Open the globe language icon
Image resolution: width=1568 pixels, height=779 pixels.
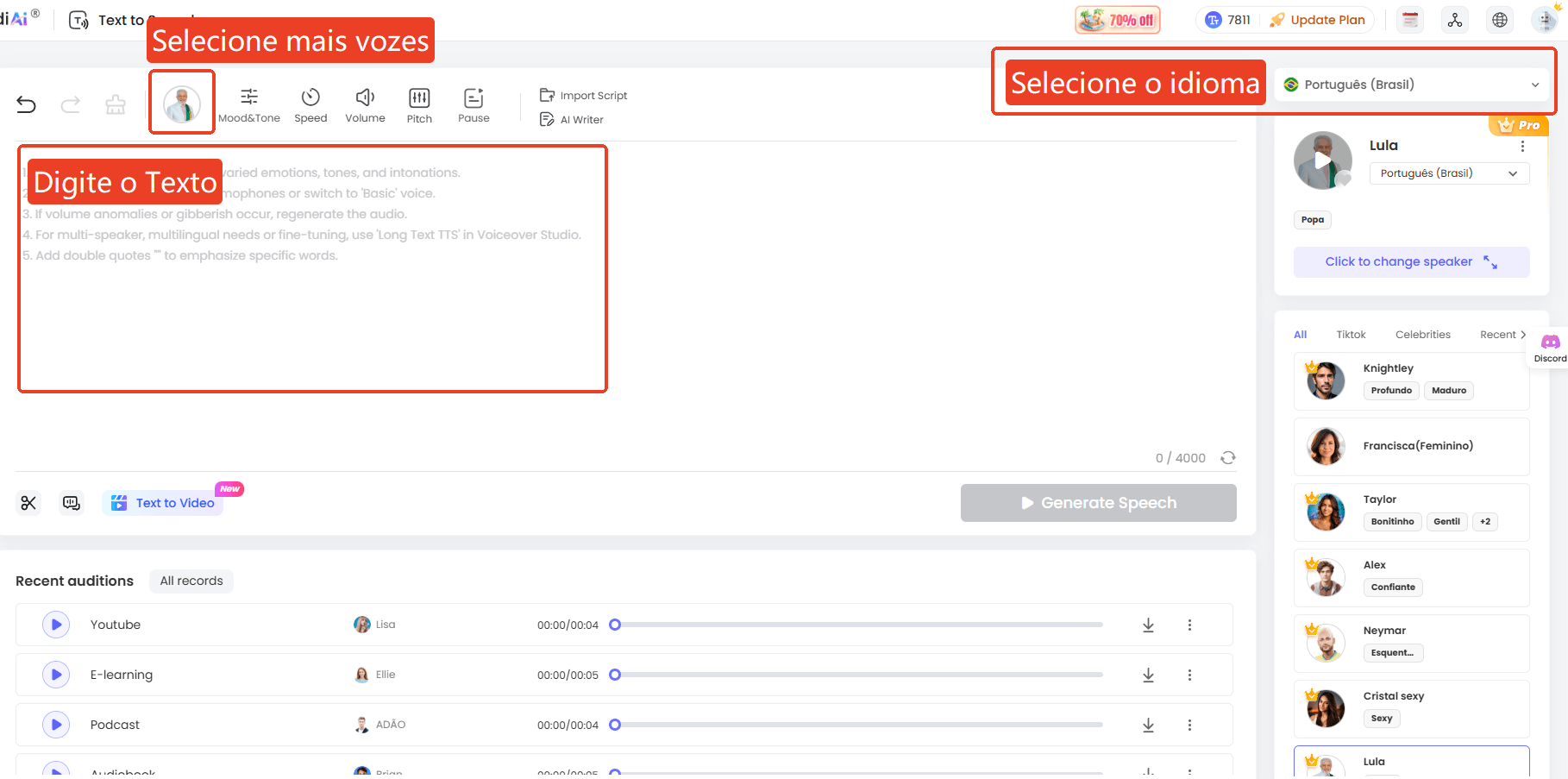(1500, 20)
